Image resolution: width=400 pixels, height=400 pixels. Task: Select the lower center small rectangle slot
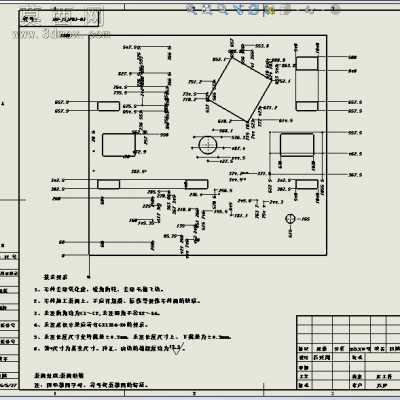point(197,184)
